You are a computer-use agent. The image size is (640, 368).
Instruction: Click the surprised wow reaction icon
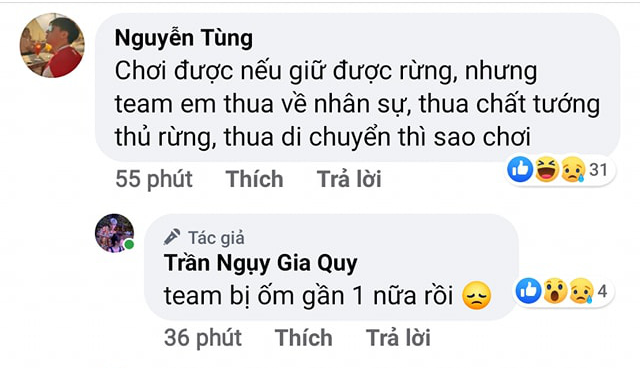[555, 290]
